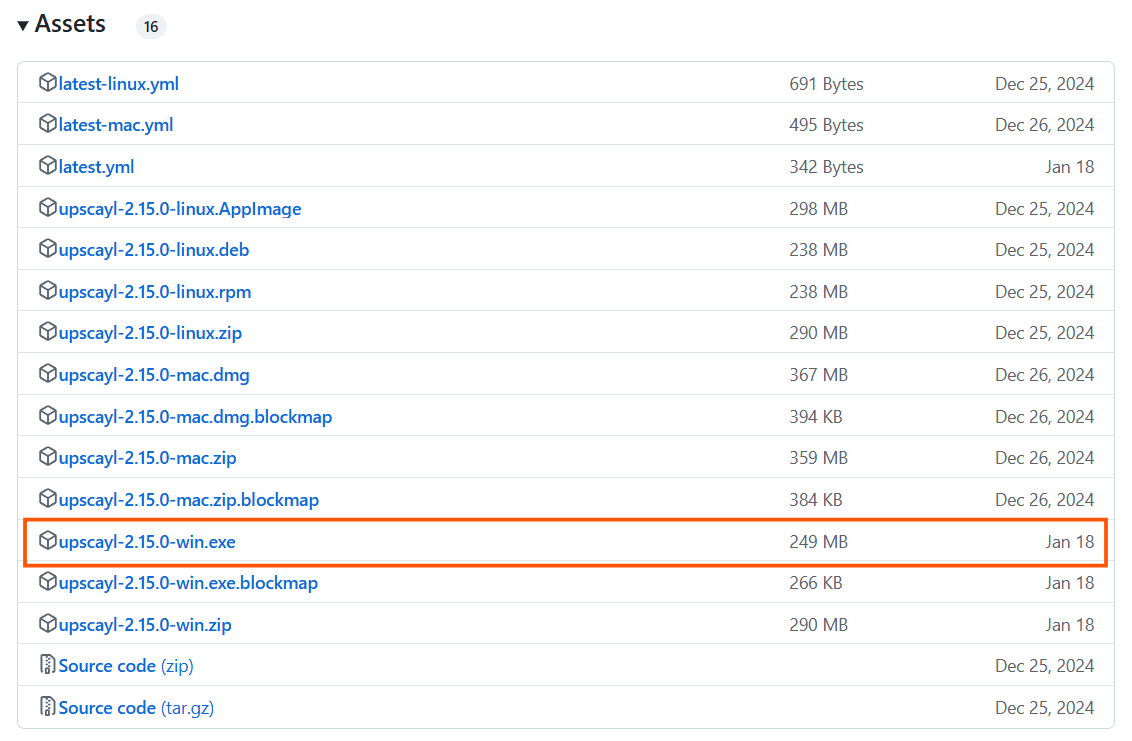
Task: Click the 367 MB size value
Action: point(818,375)
